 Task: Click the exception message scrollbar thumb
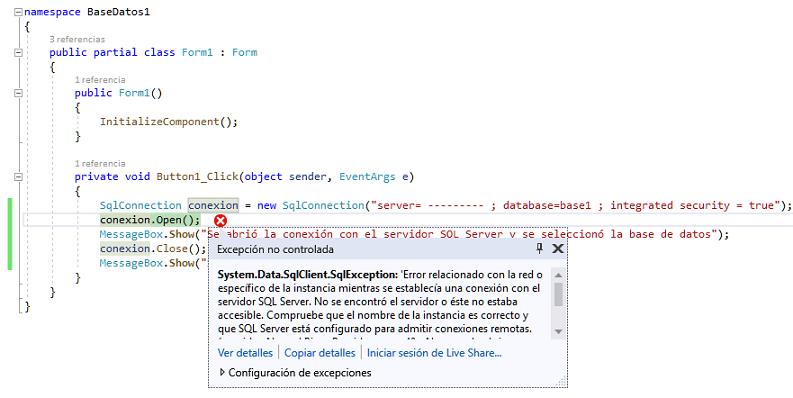pos(558,294)
